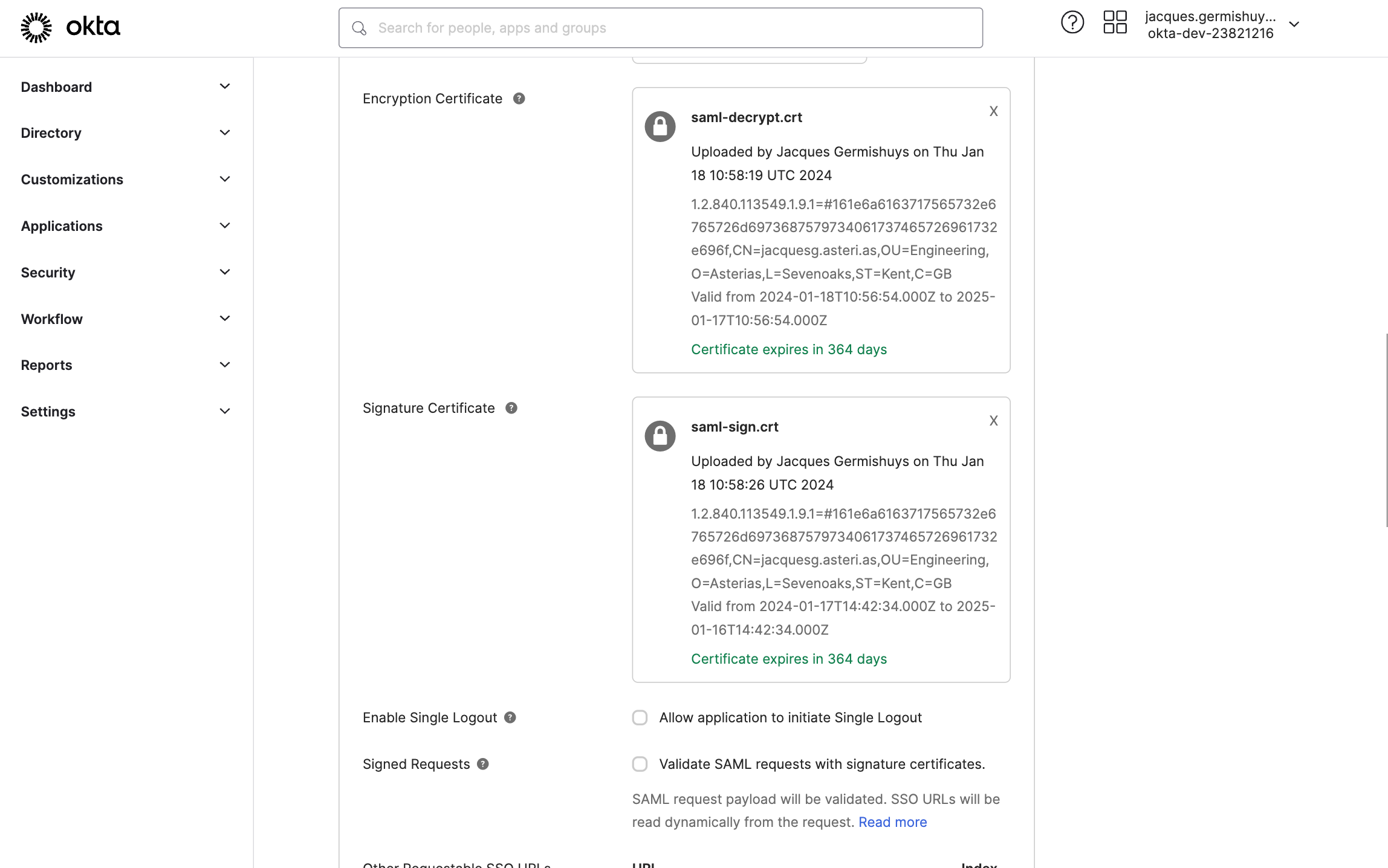Open the Read more link
Viewport: 1388px width, 868px height.
pyautogui.click(x=892, y=822)
